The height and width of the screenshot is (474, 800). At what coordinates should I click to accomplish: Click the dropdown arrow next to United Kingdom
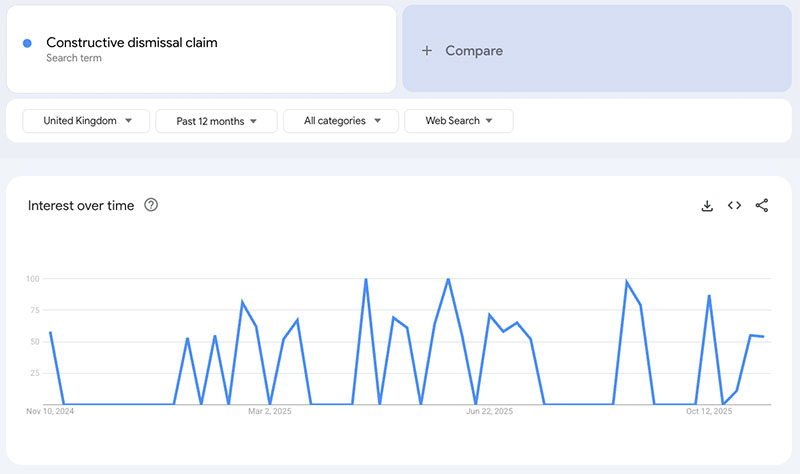point(129,121)
